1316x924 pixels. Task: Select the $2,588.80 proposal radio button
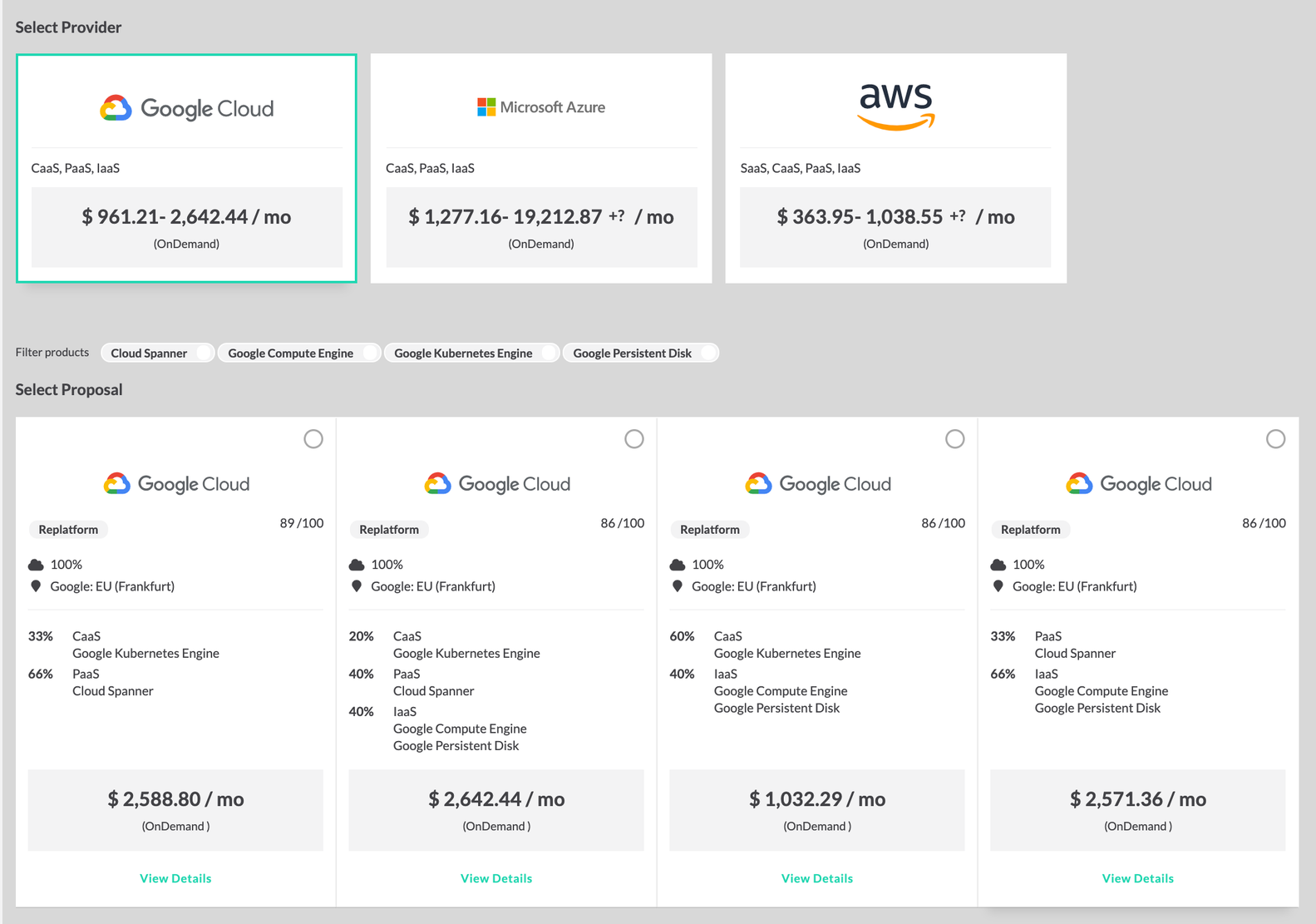[x=313, y=438]
